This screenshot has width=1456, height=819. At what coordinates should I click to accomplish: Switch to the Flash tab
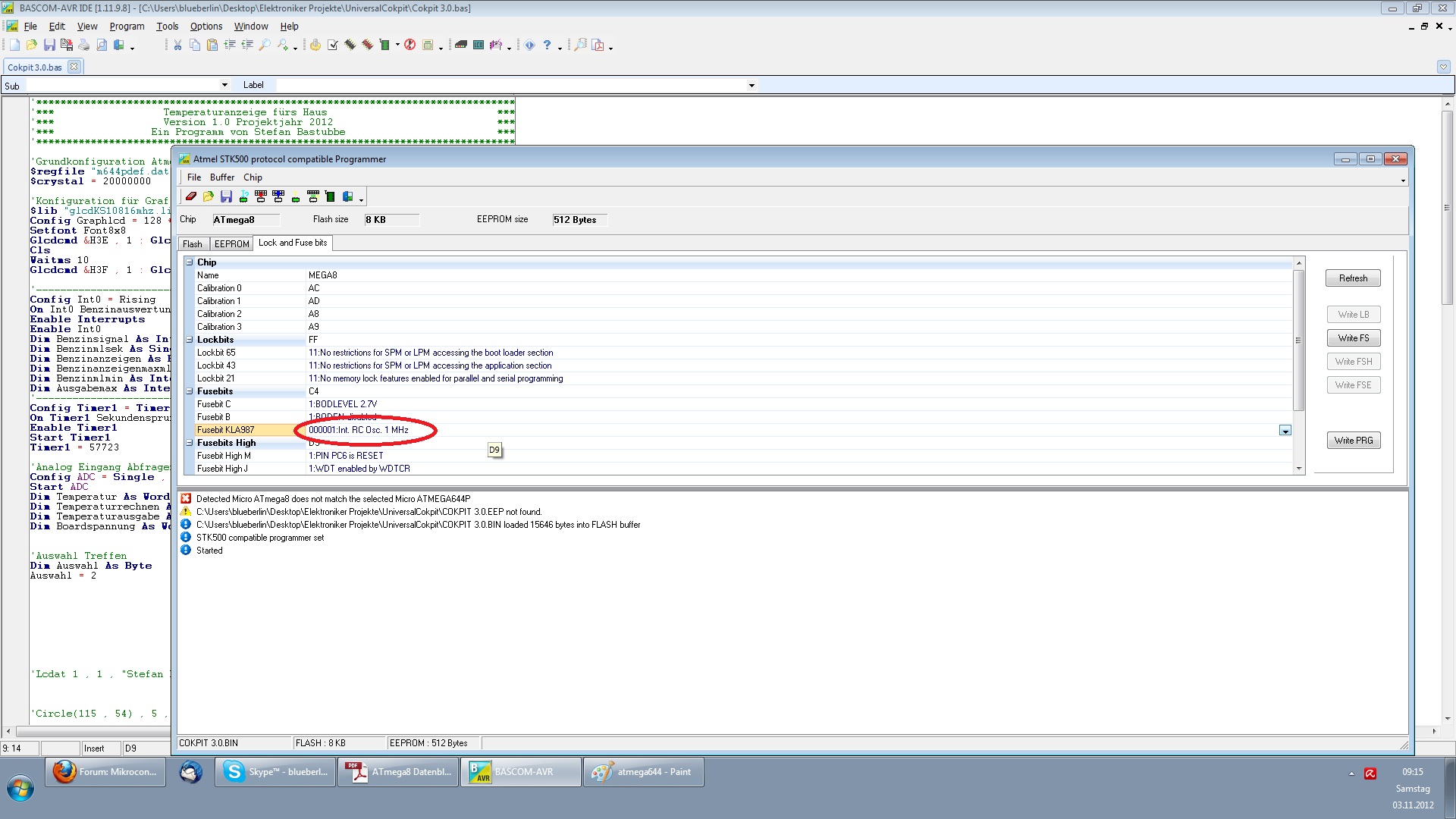[x=193, y=244]
